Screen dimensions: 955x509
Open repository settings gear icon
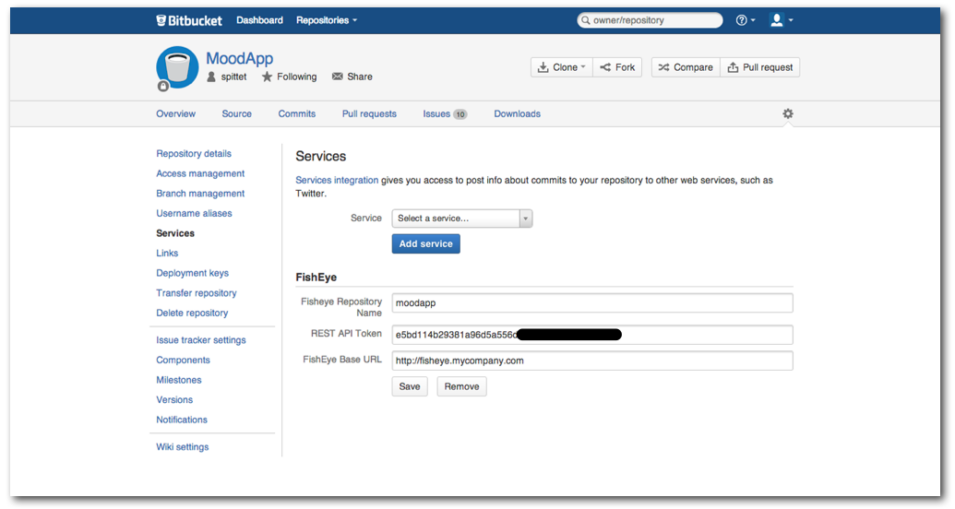788,113
